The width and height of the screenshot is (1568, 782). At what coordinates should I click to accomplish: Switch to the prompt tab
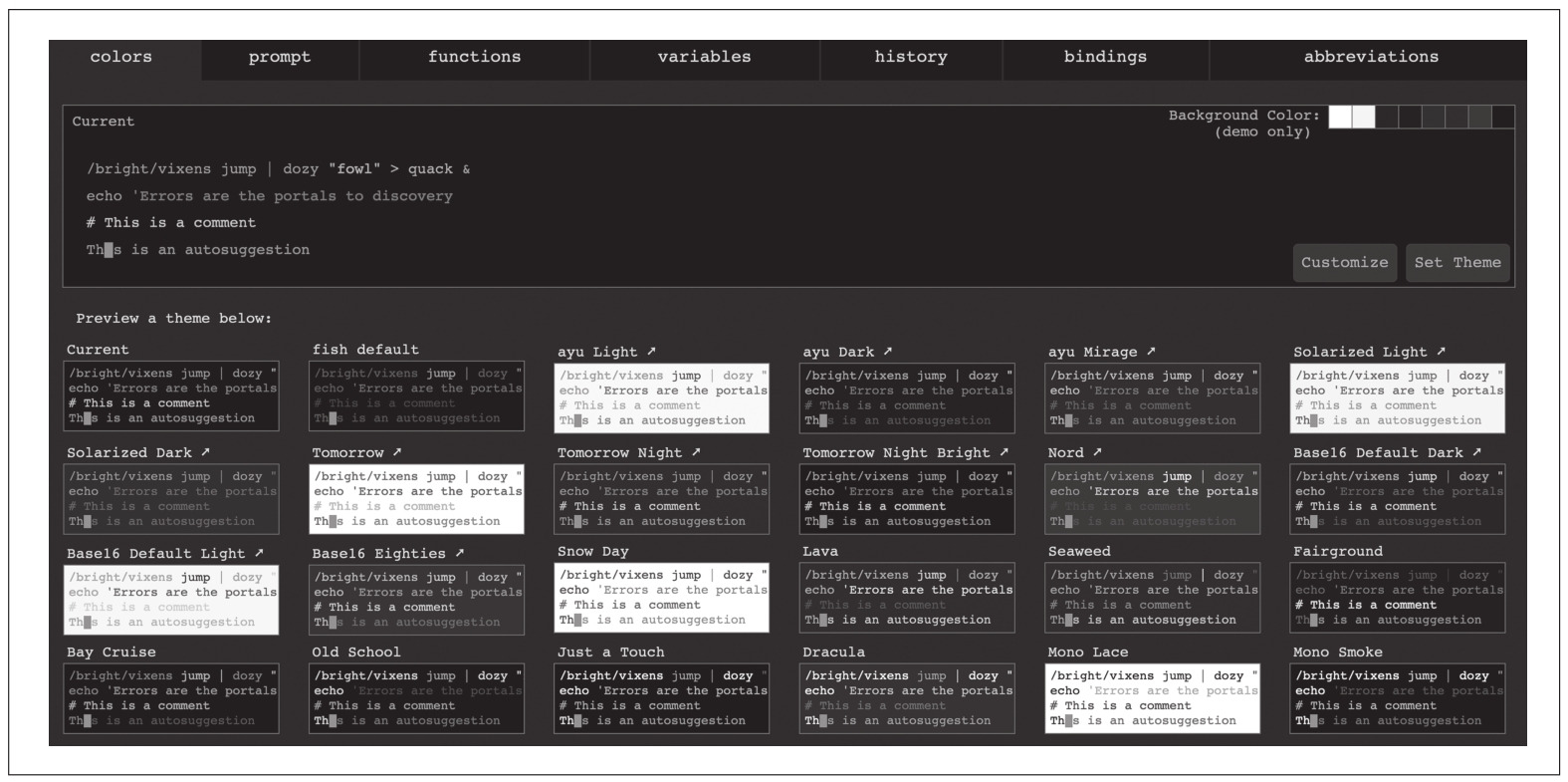pyautogui.click(x=280, y=58)
